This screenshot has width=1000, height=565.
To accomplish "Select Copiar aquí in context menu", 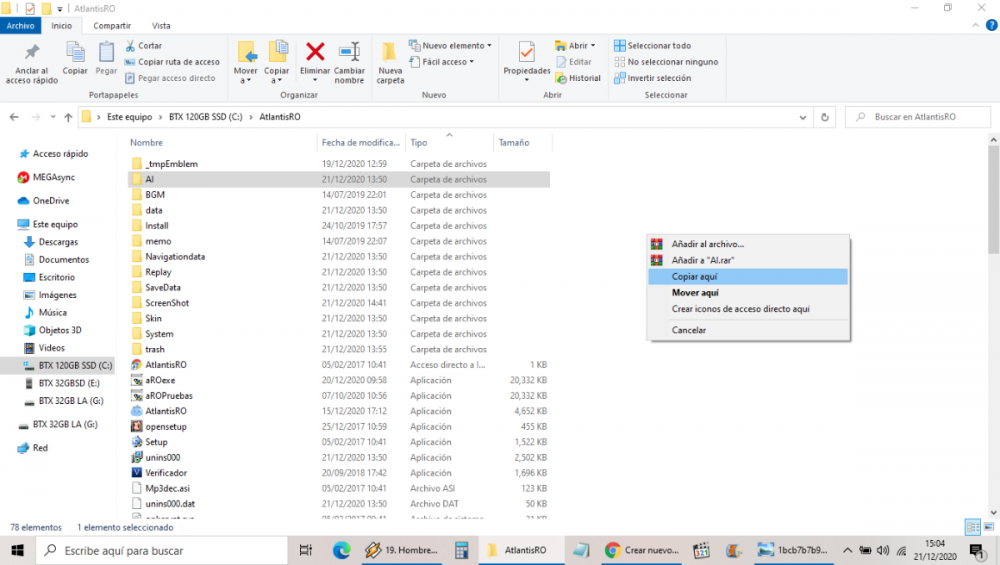I will pyautogui.click(x=694, y=277).
